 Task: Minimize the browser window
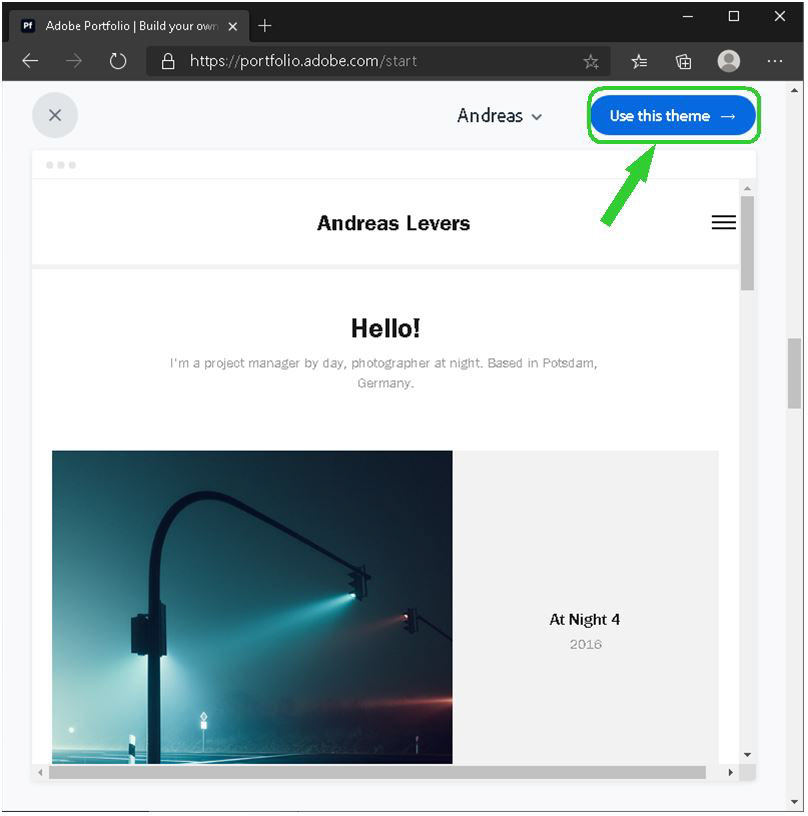pyautogui.click(x=688, y=17)
